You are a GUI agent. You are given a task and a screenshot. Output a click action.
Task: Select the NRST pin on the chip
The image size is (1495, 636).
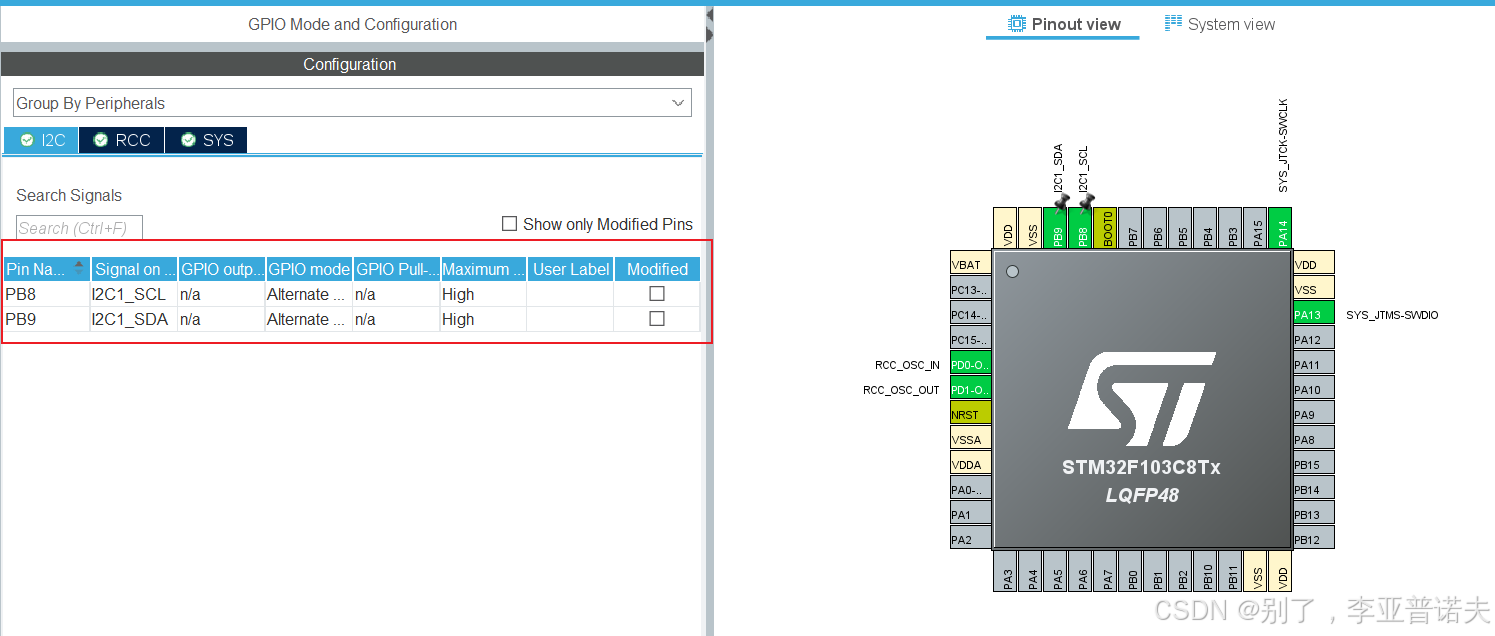click(x=970, y=414)
